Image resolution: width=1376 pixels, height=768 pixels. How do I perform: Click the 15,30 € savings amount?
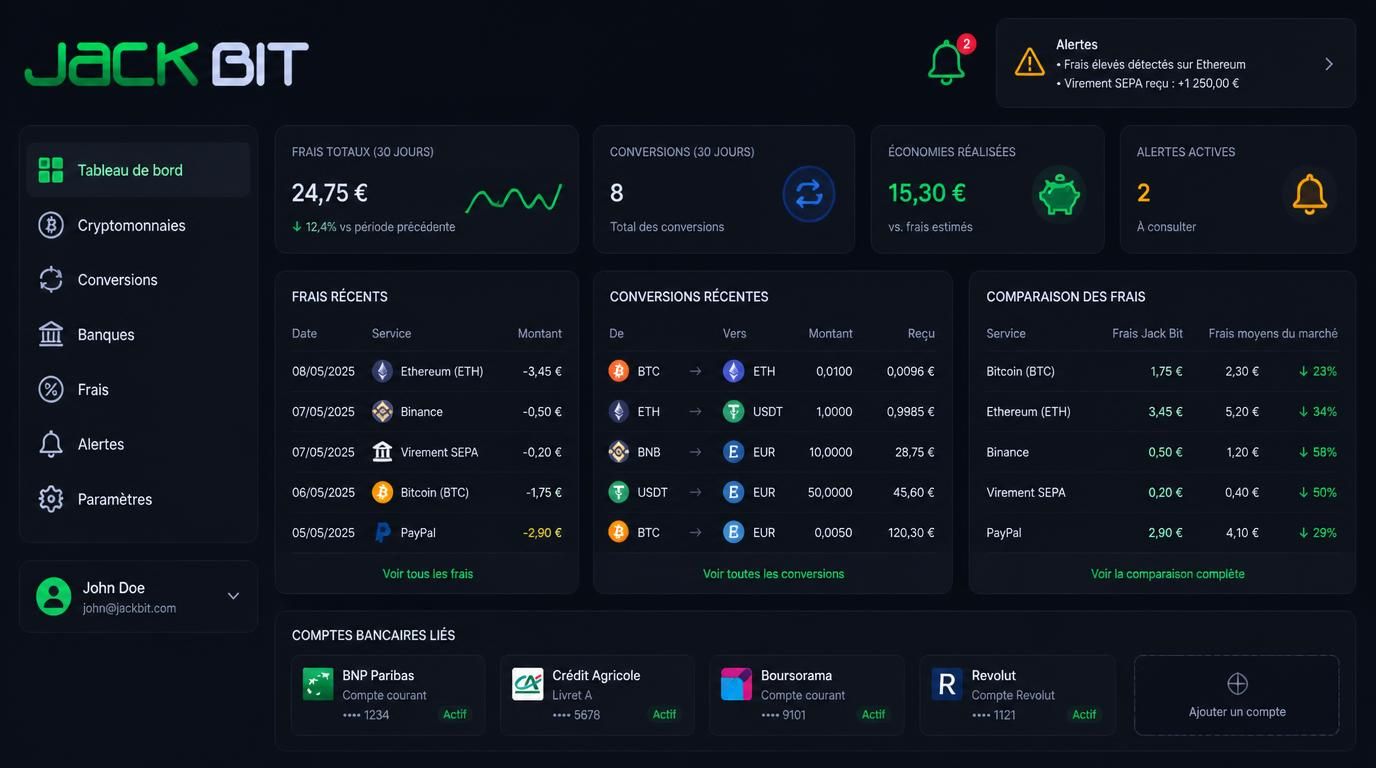click(x=927, y=193)
